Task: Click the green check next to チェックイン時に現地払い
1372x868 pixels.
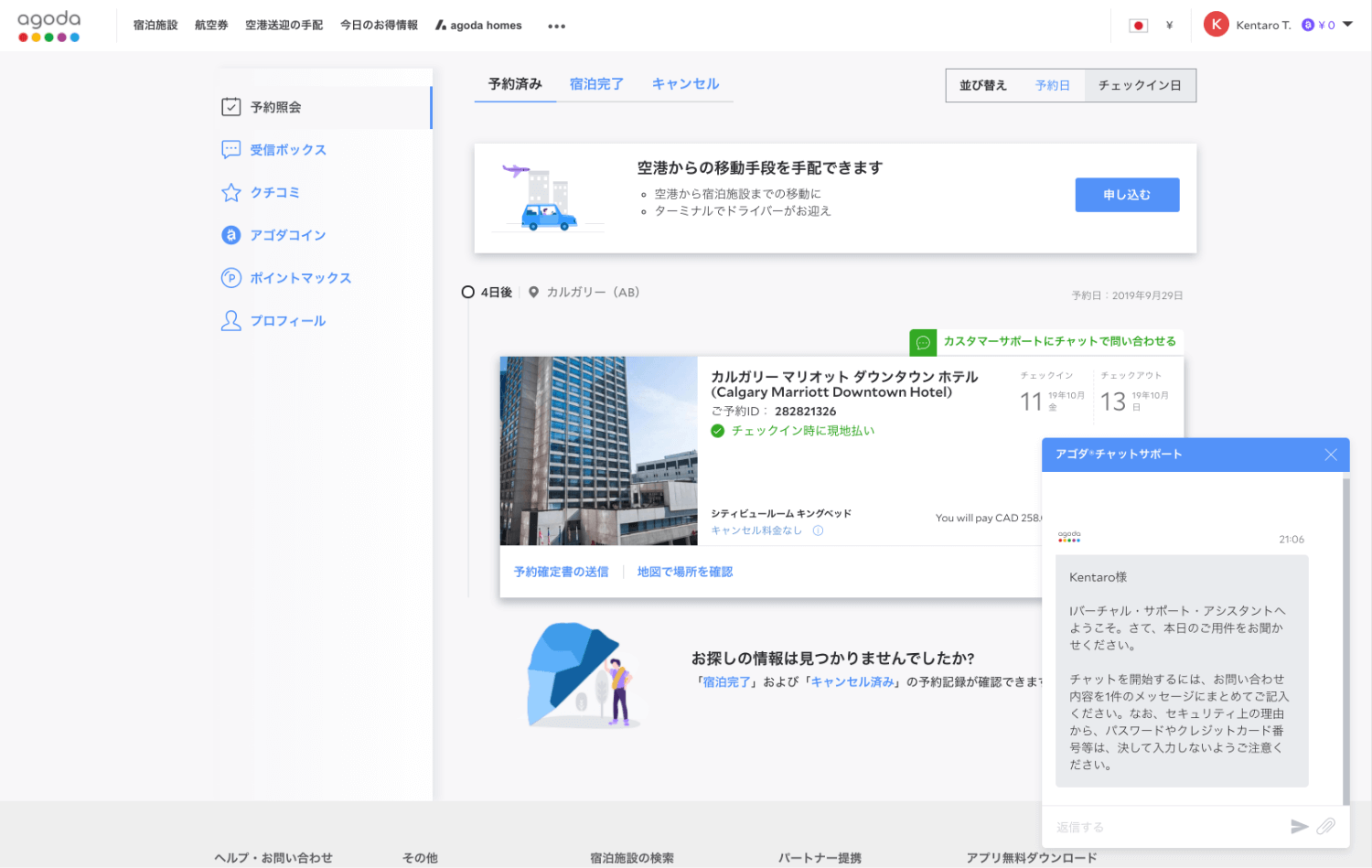Action: click(x=718, y=431)
